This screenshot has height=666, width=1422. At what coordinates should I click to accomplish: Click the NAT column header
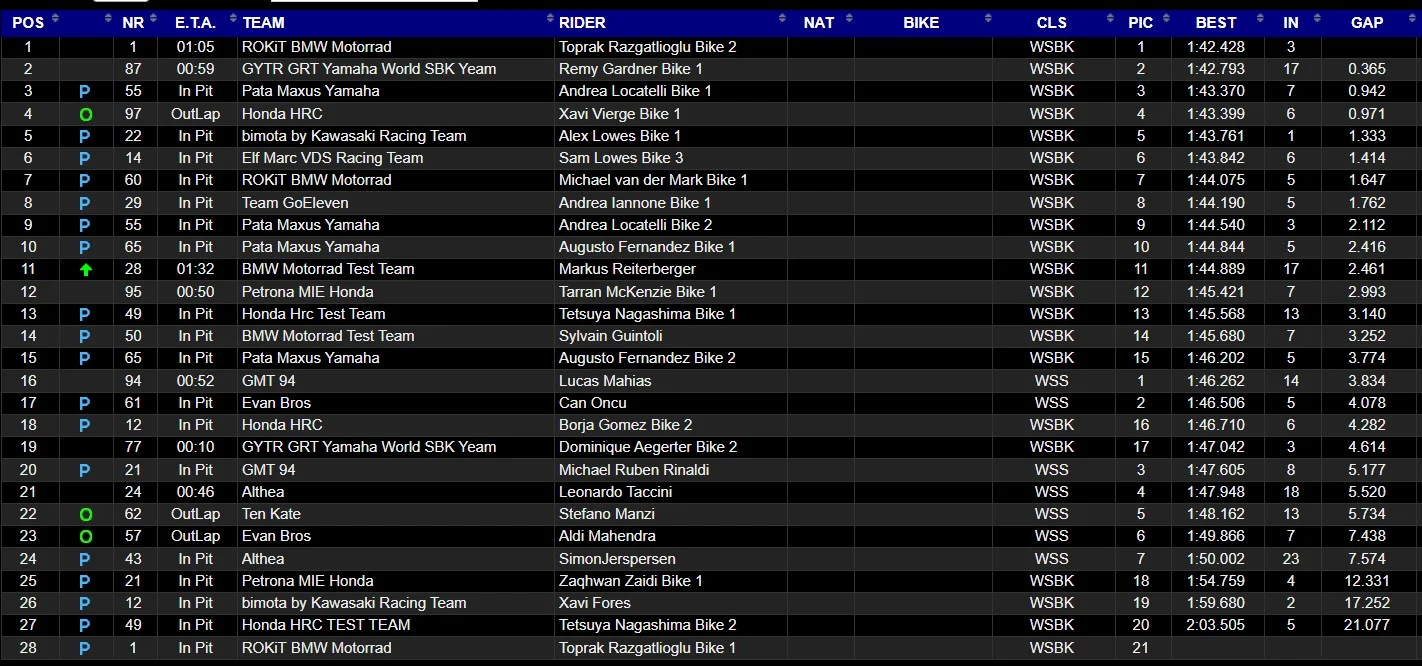[x=820, y=21]
